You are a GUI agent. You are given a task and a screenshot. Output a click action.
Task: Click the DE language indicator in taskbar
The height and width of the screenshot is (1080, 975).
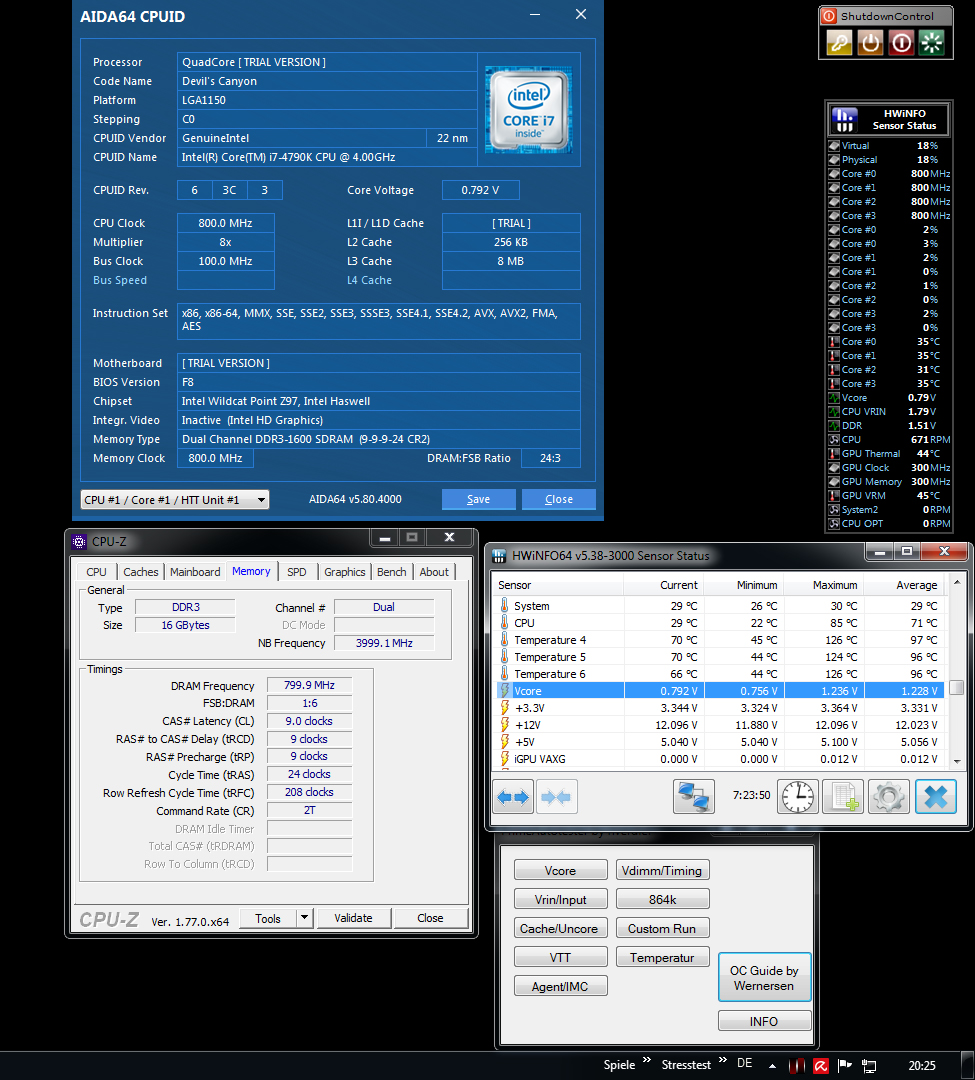tap(744, 1063)
